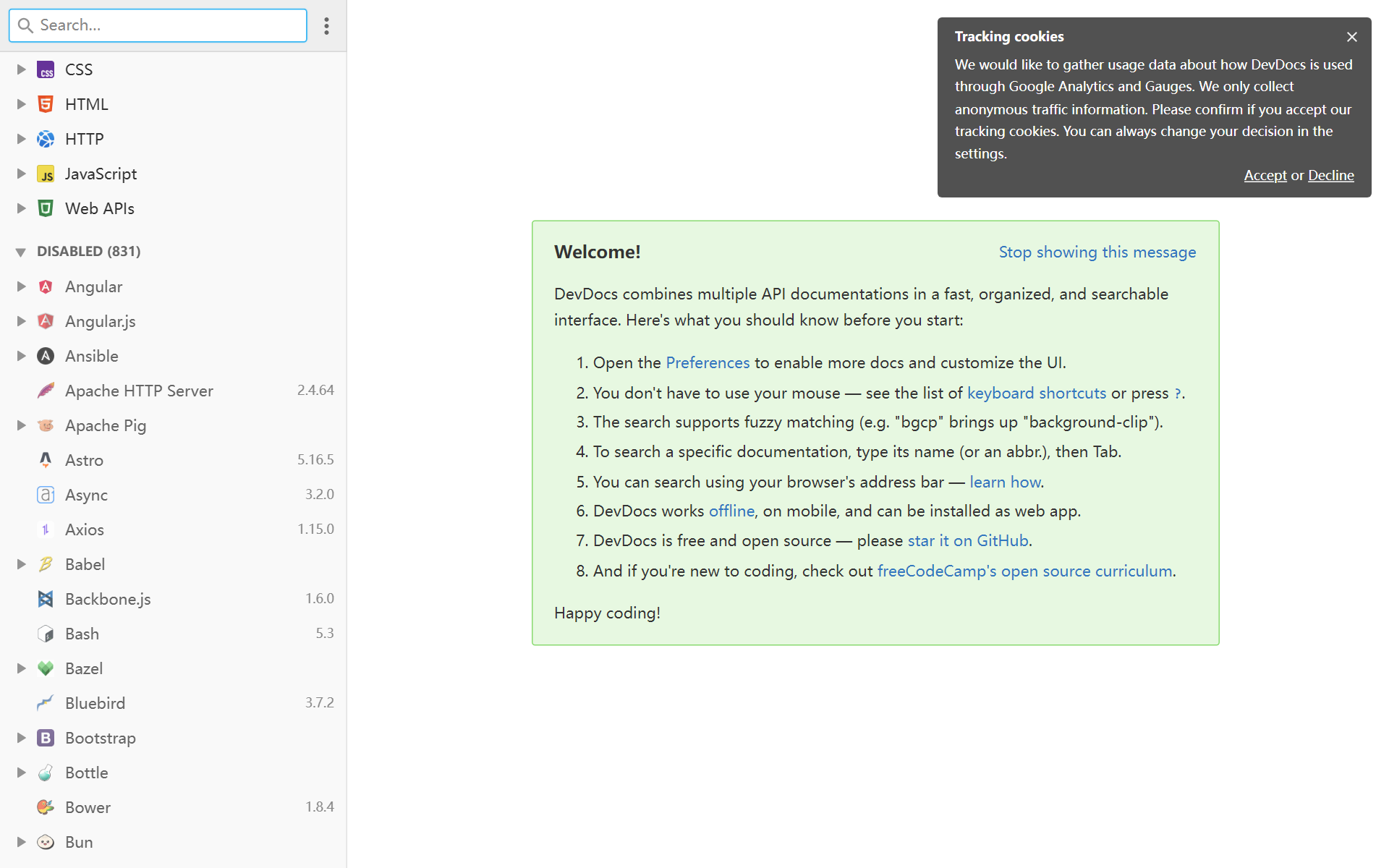Click the Bootstrap B logo icon
This screenshot has width=1389, height=868.
[46, 738]
